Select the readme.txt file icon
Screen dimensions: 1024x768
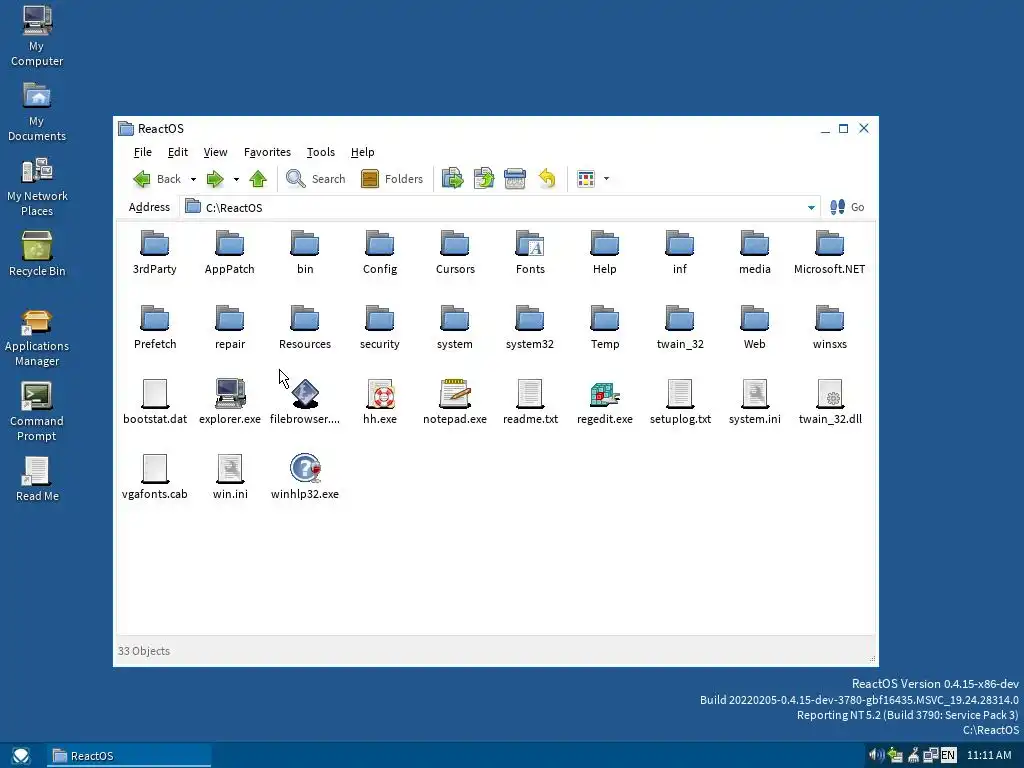click(x=530, y=394)
